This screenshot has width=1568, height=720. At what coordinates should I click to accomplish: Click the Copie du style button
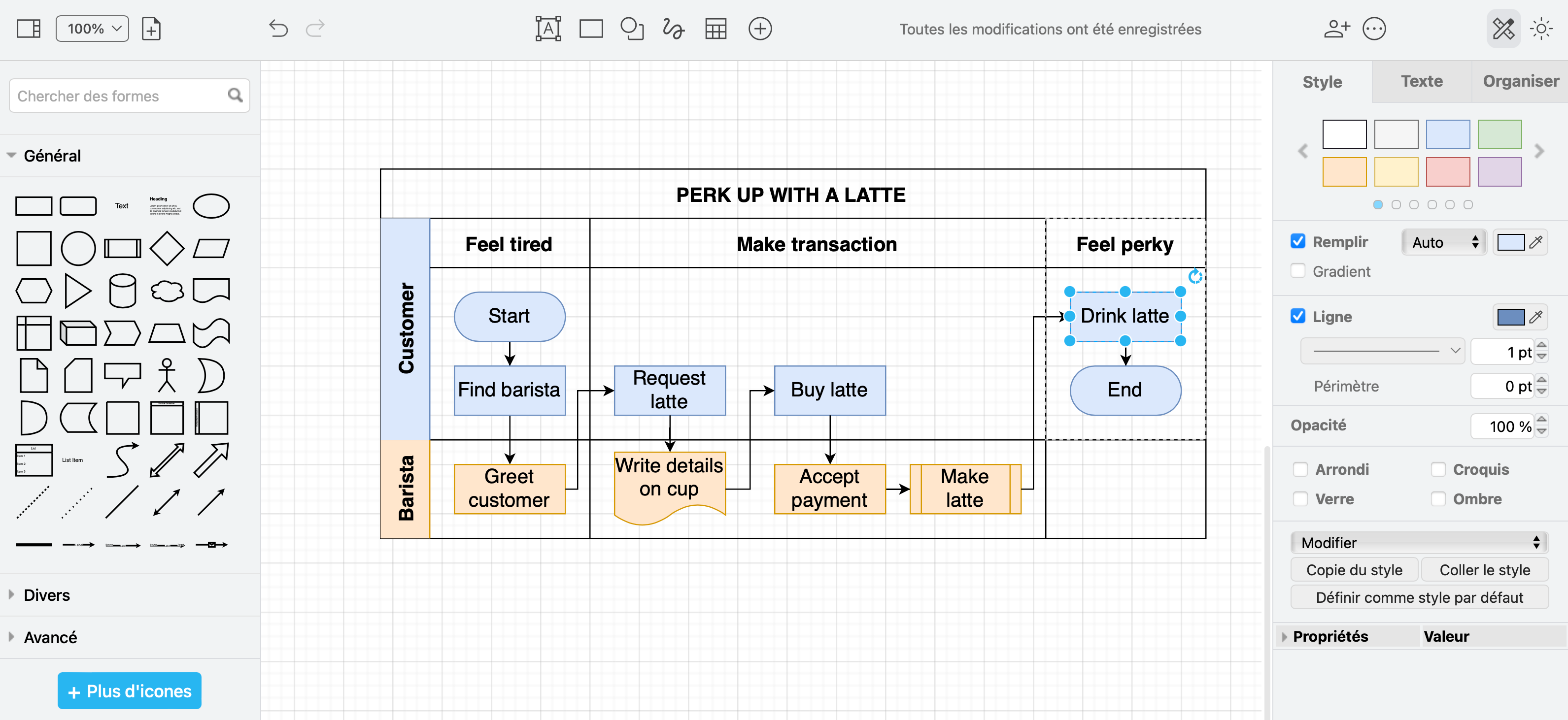(1354, 569)
